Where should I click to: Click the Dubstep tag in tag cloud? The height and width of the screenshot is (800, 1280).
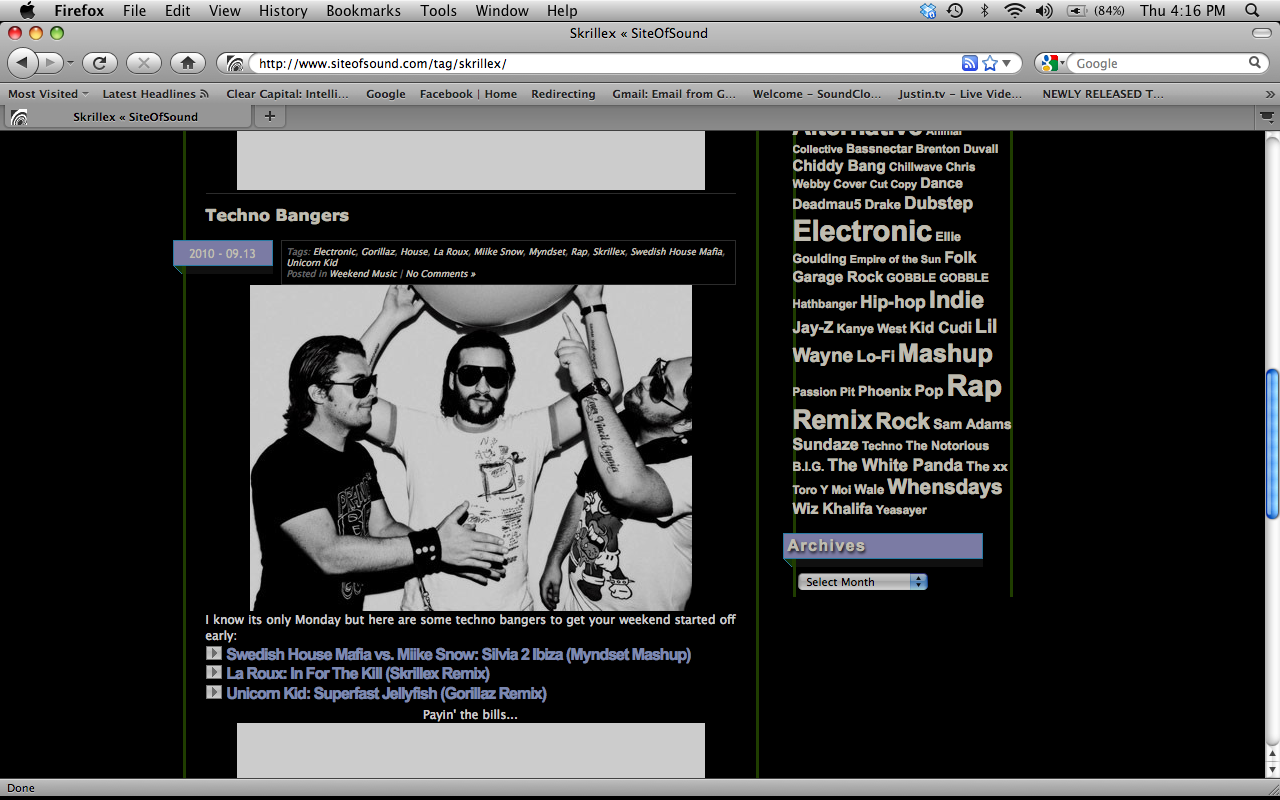[938, 203]
